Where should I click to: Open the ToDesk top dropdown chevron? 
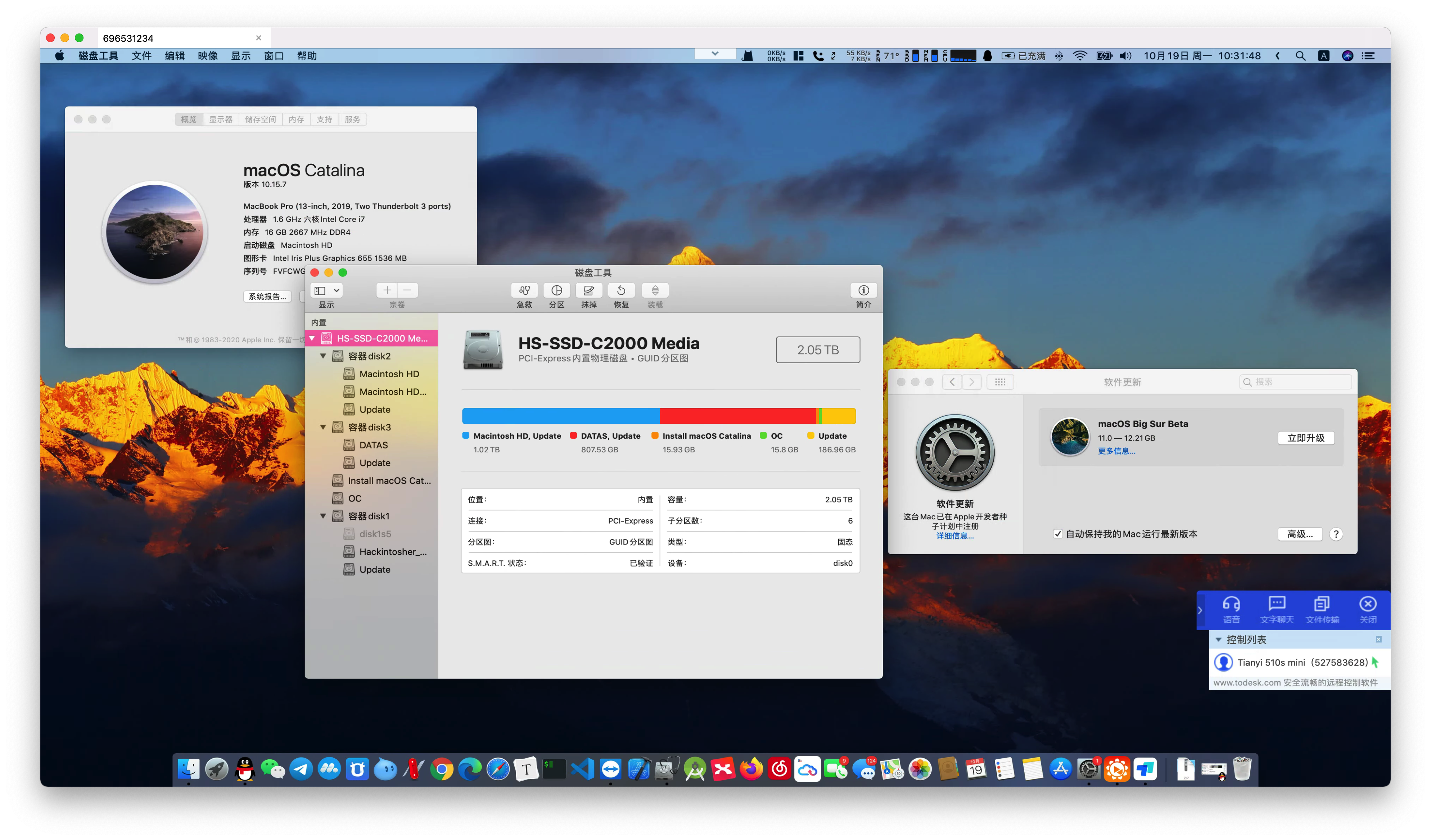click(x=715, y=53)
